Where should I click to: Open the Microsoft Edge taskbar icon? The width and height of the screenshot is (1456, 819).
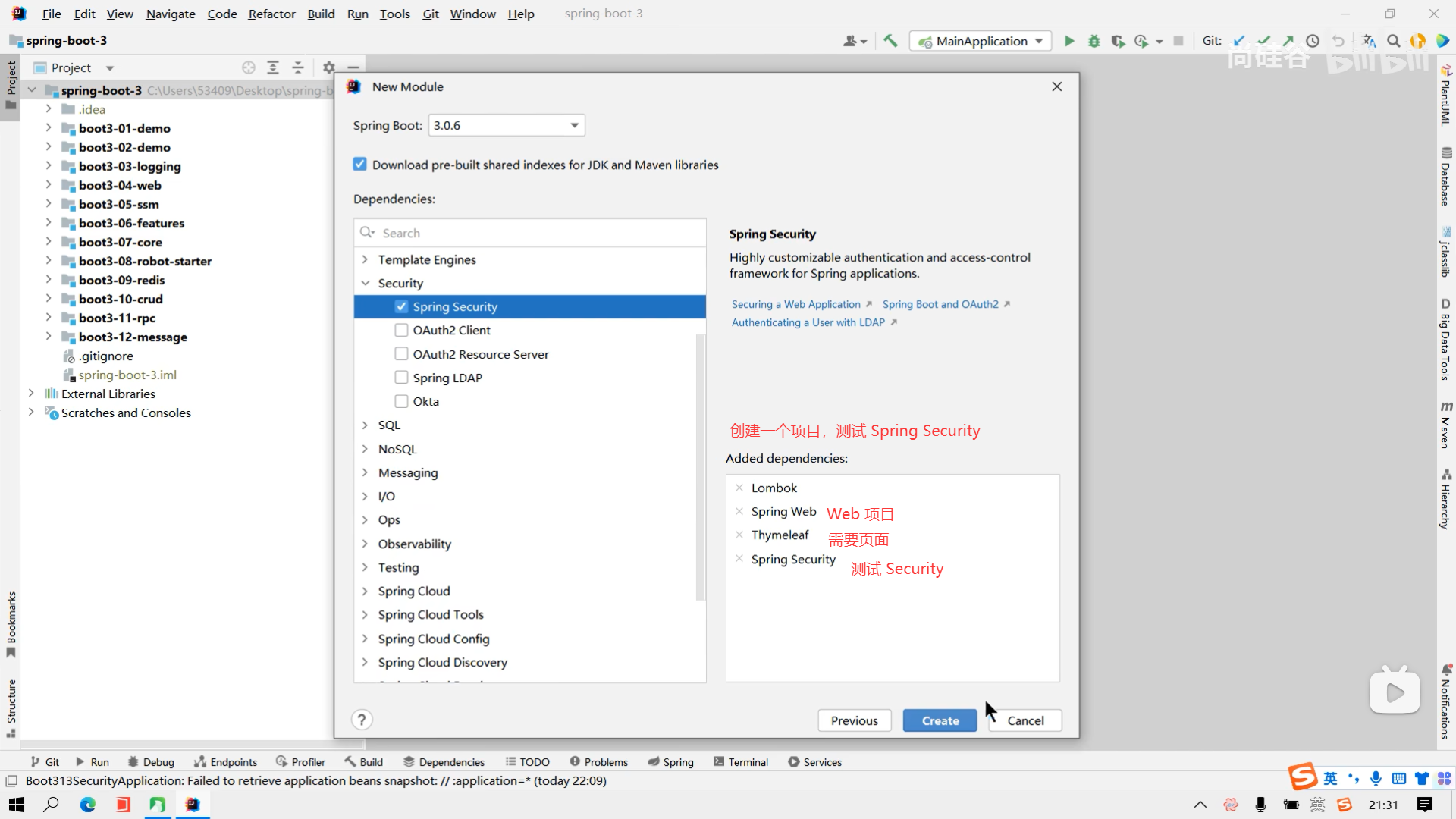(88, 805)
